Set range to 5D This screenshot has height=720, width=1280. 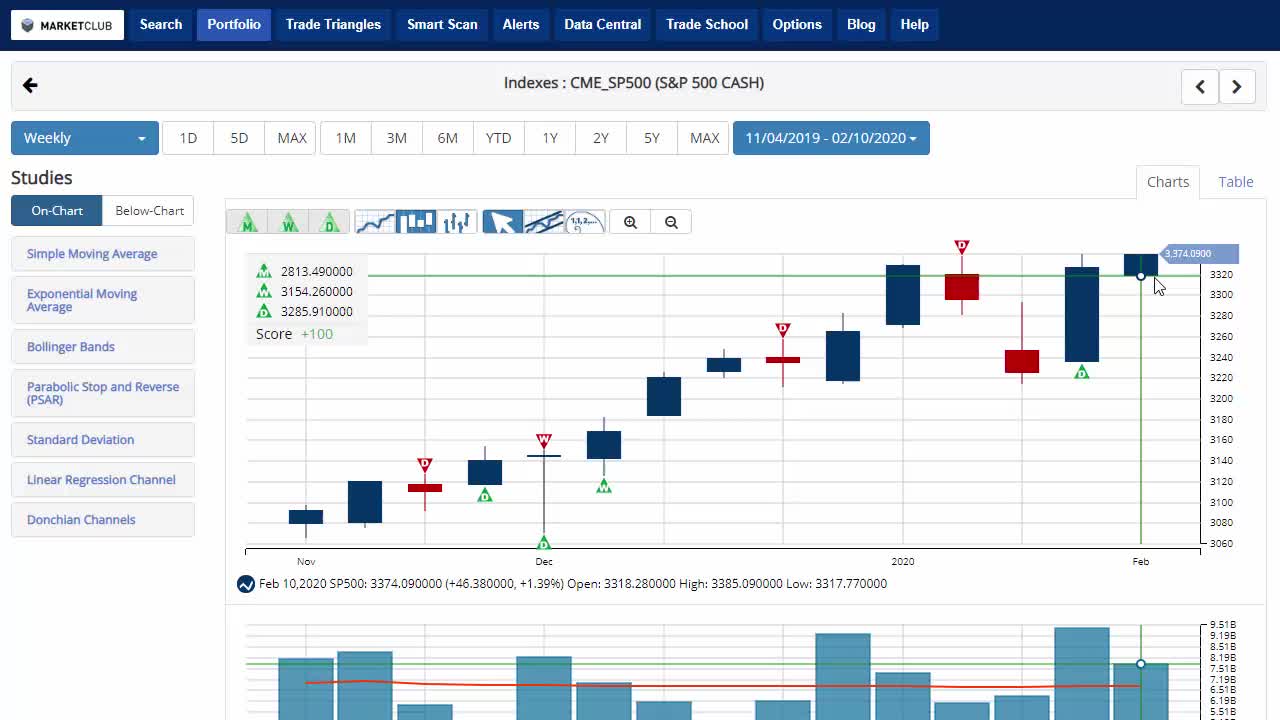239,138
